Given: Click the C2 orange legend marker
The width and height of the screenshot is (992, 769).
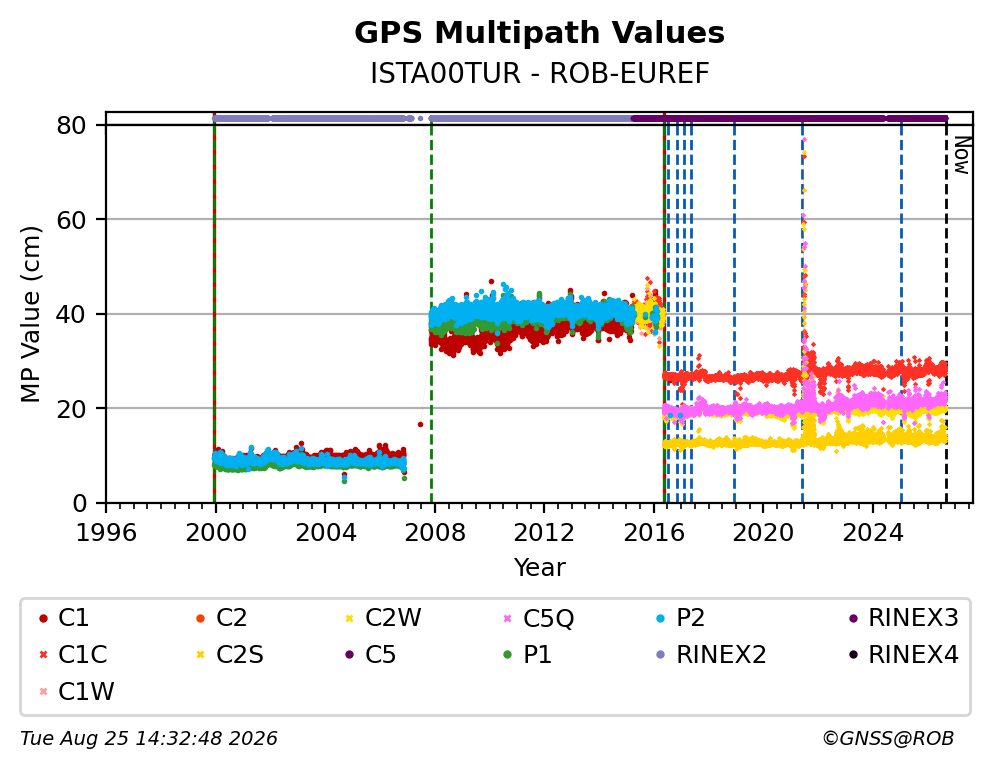Looking at the screenshot, I should coord(201,618).
